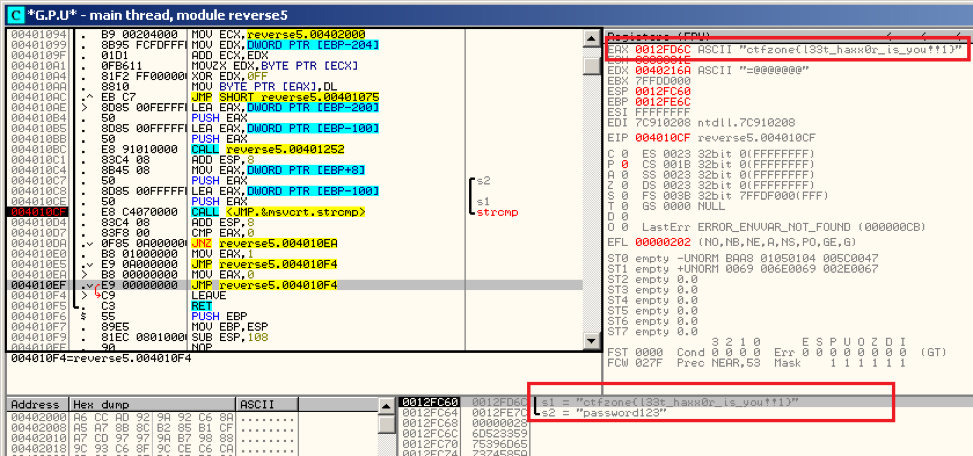Click the EDX register value 0040216A
Viewport: 973px width, 456px height.
click(x=663, y=70)
